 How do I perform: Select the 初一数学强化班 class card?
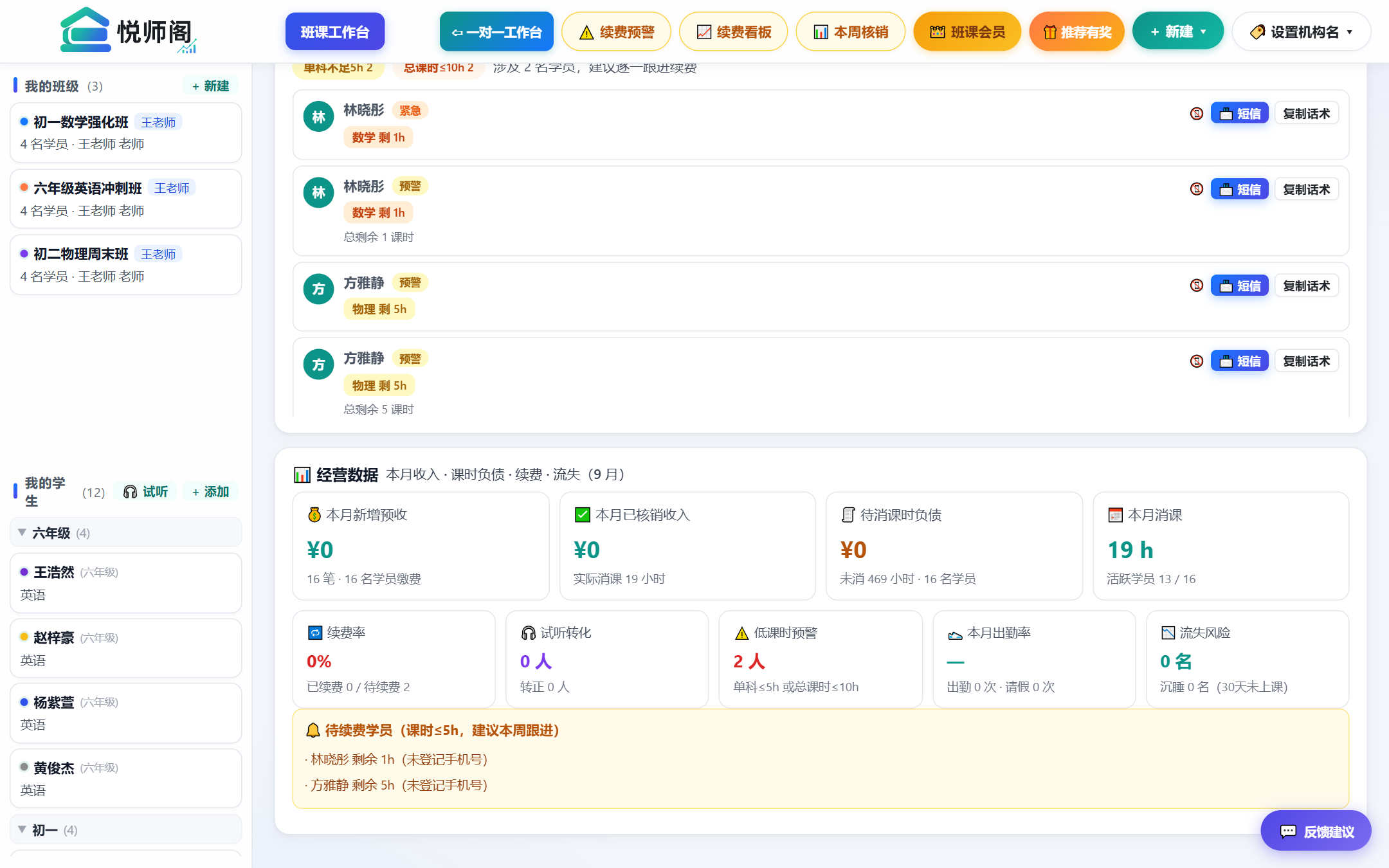point(126,132)
